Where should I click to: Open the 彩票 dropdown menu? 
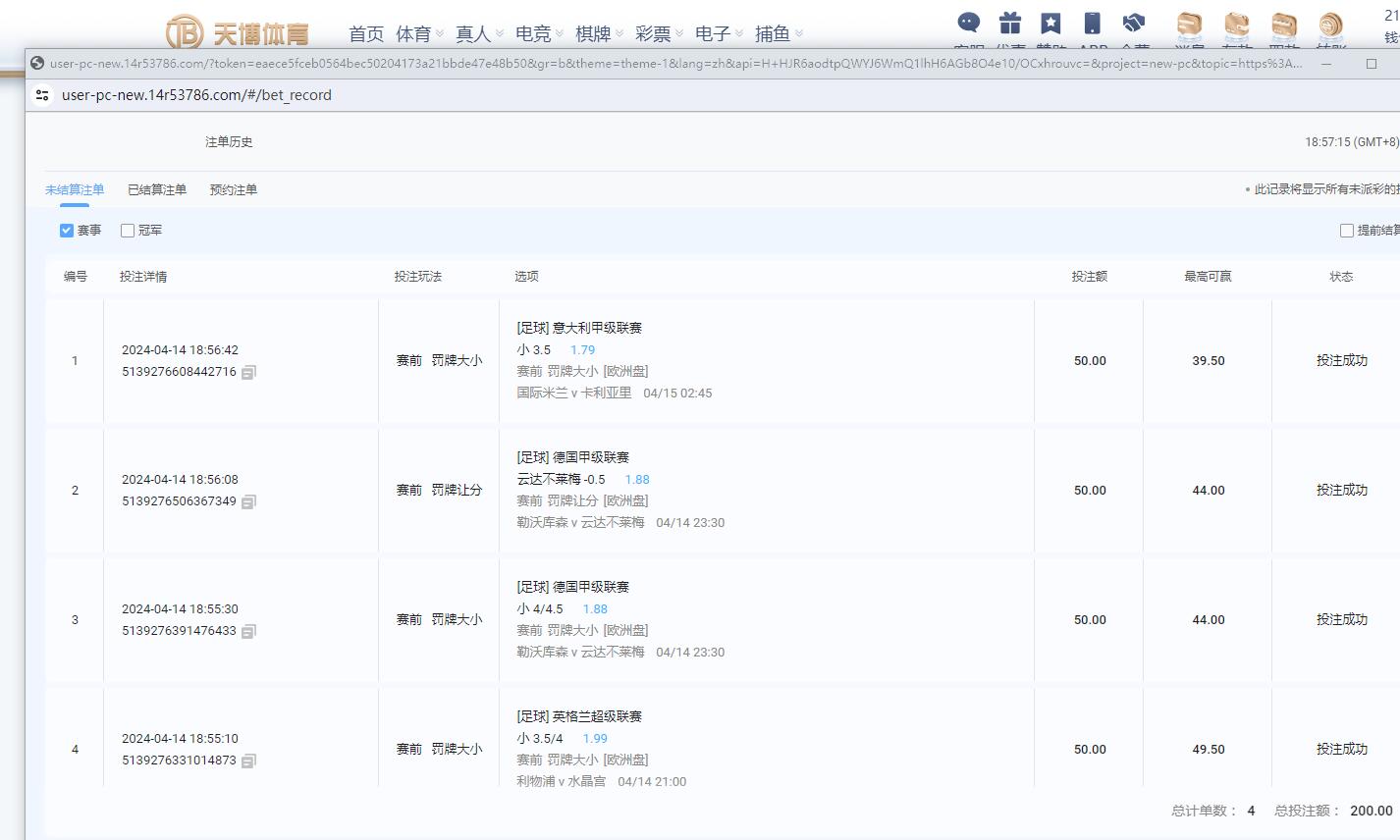pyautogui.click(x=660, y=34)
